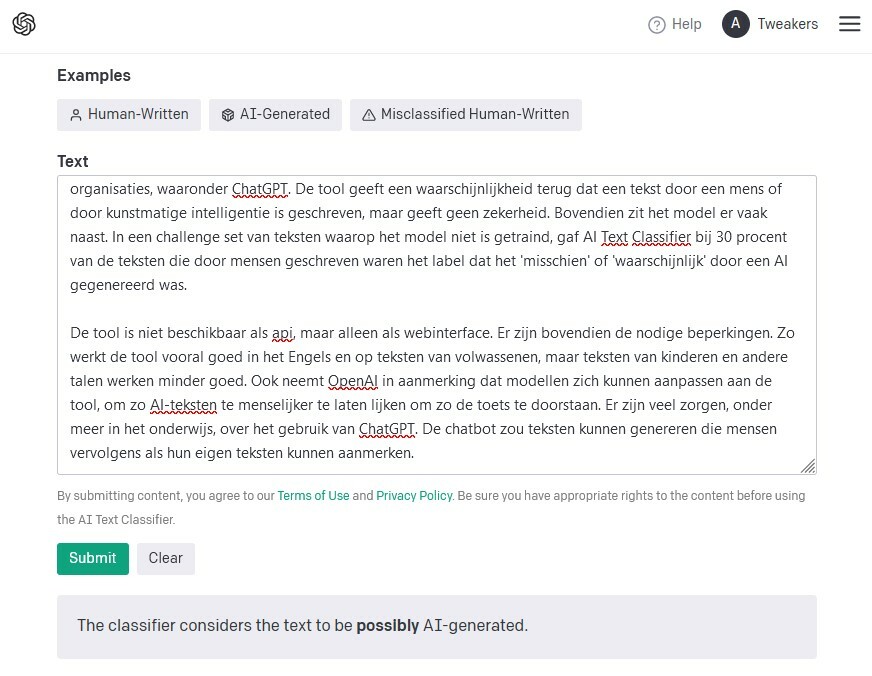
Task: Open the hamburger menu
Action: click(x=850, y=24)
